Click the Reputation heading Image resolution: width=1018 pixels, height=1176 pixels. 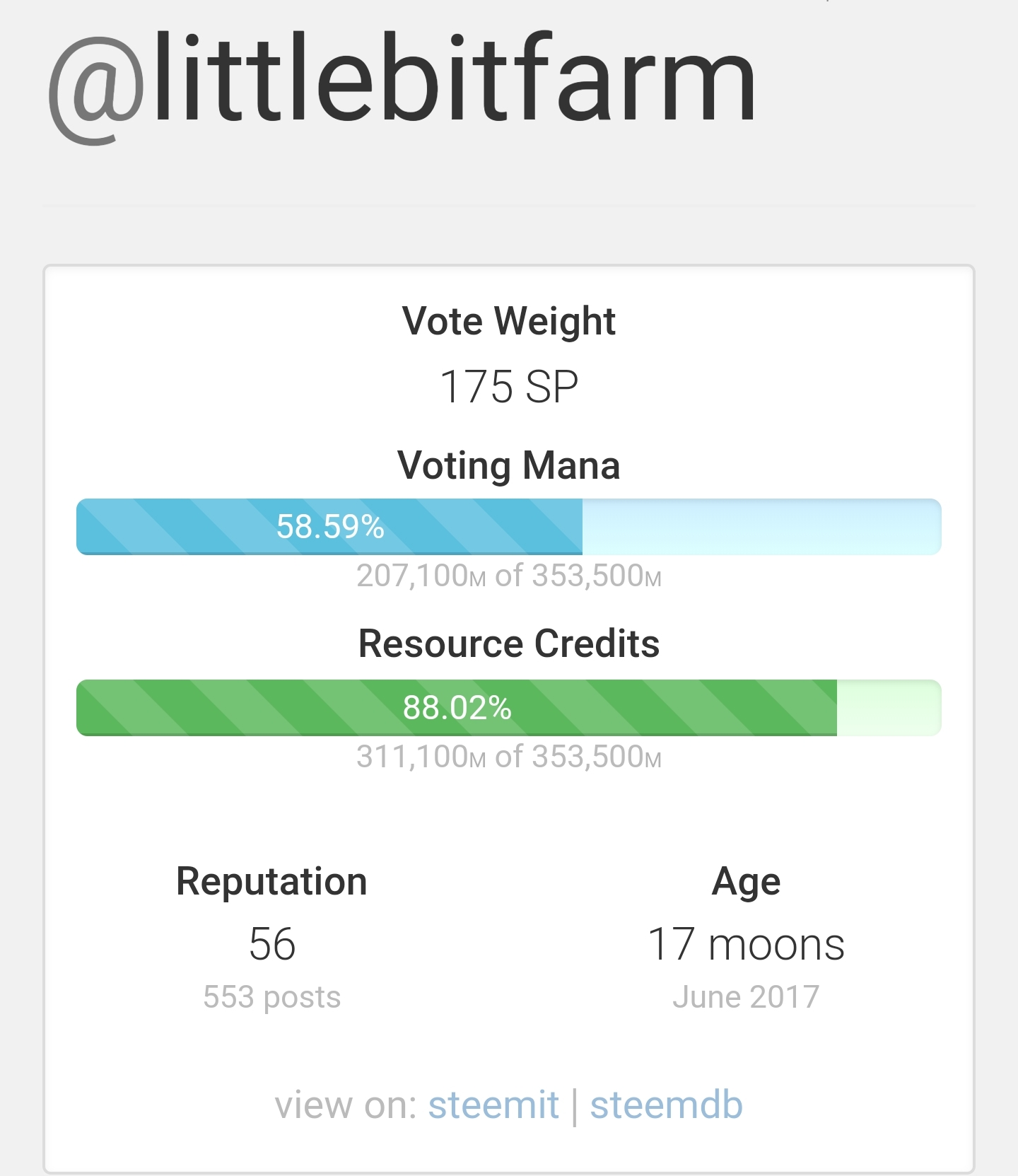coord(272,883)
